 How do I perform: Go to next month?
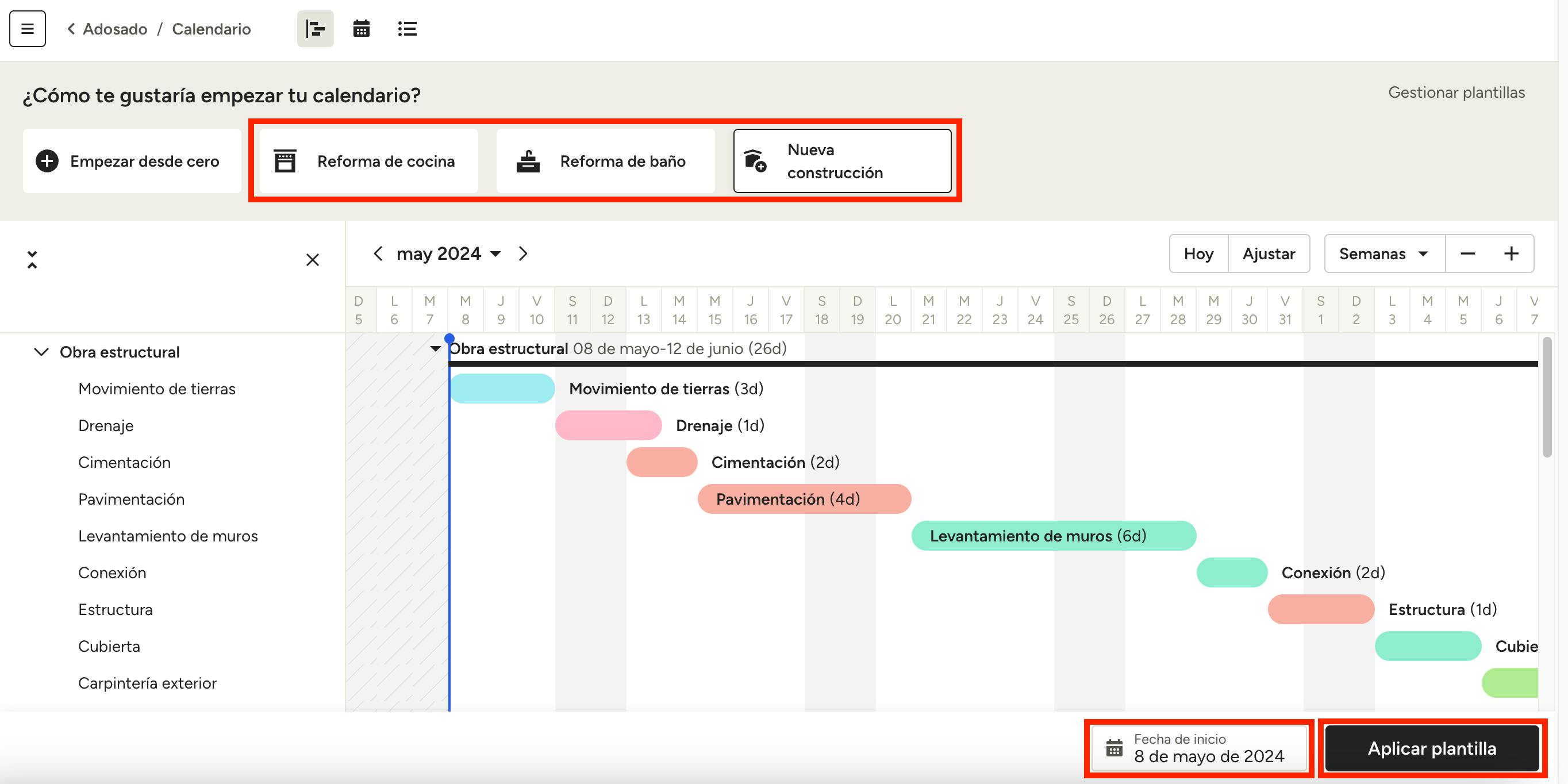(523, 253)
